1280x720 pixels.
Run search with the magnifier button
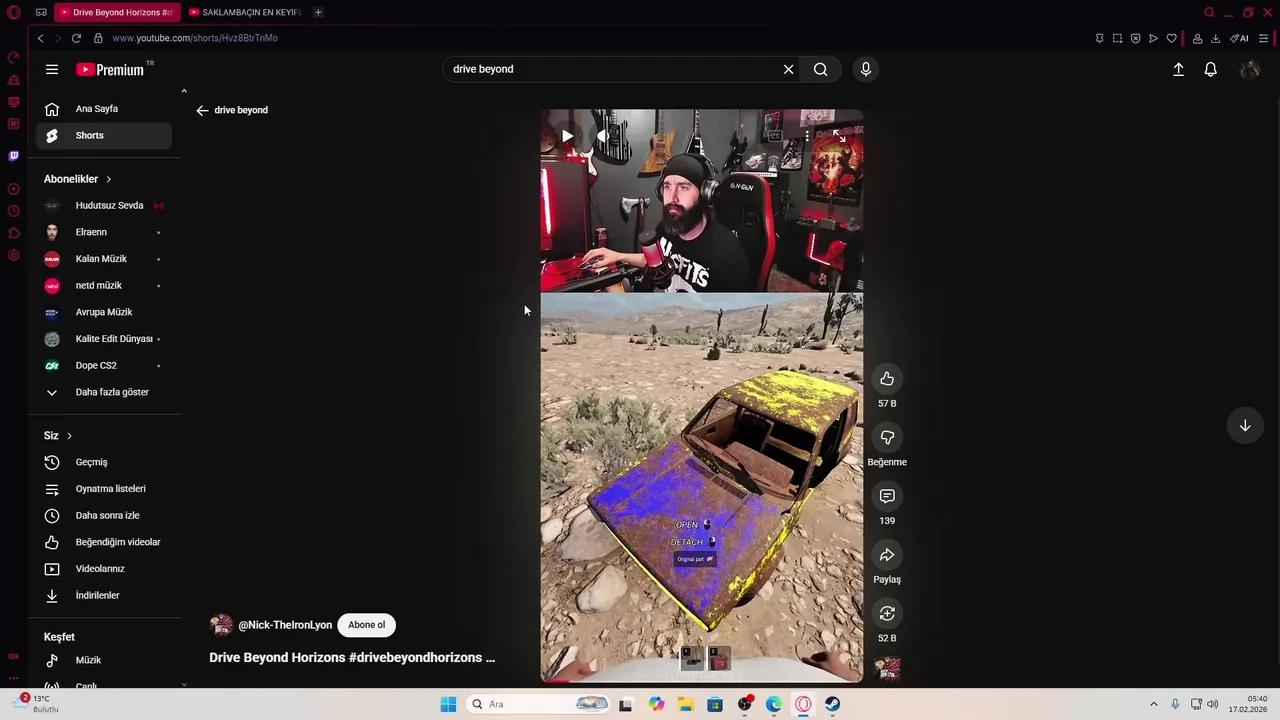[x=820, y=69]
